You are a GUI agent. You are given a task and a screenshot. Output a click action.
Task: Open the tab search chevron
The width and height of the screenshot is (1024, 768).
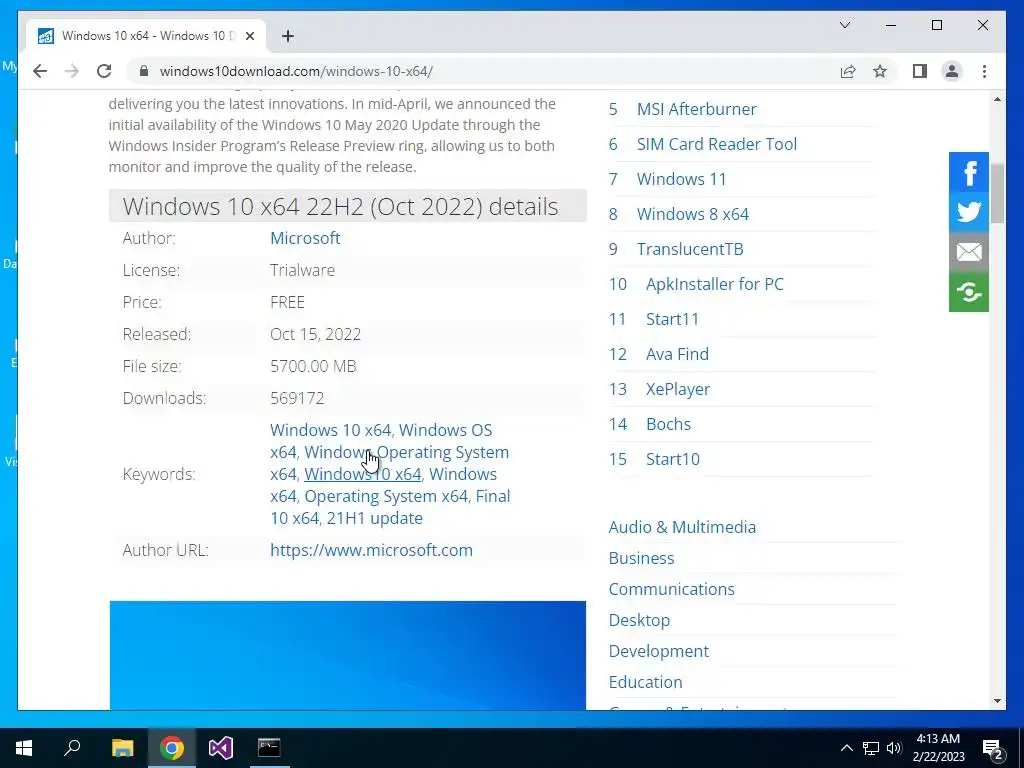pyautogui.click(x=845, y=25)
